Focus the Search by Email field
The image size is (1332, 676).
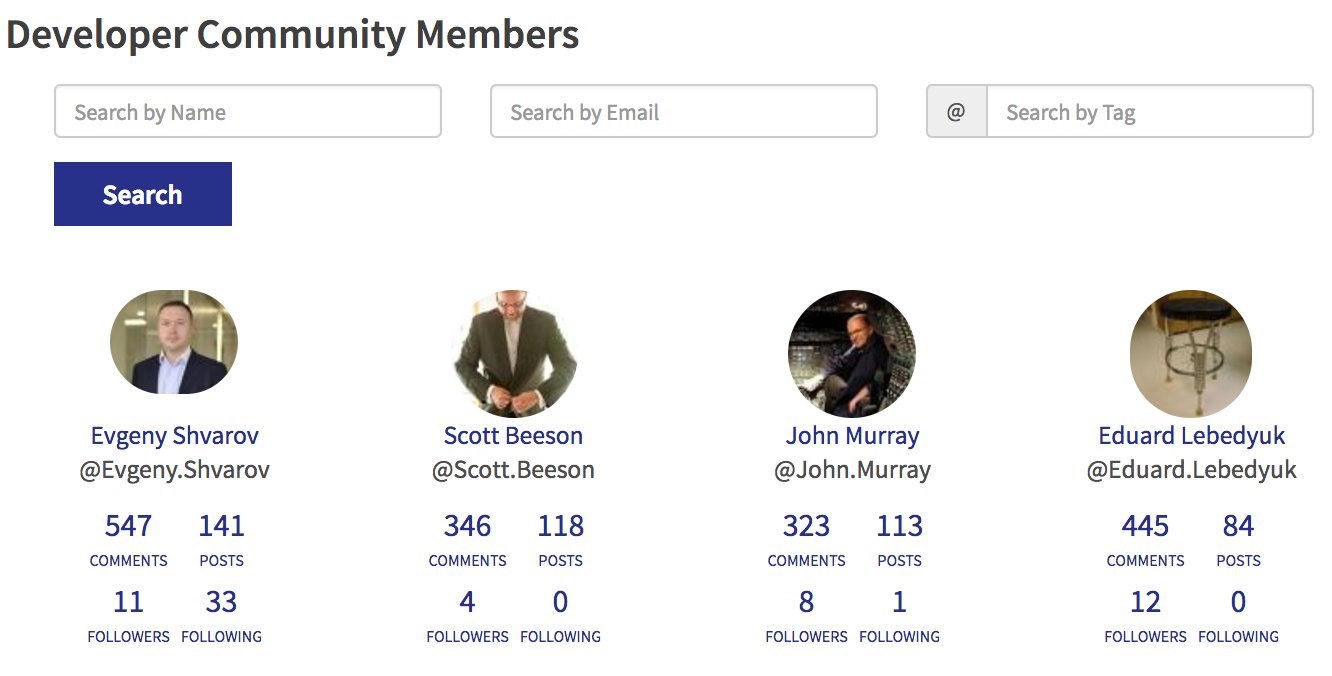pos(684,111)
